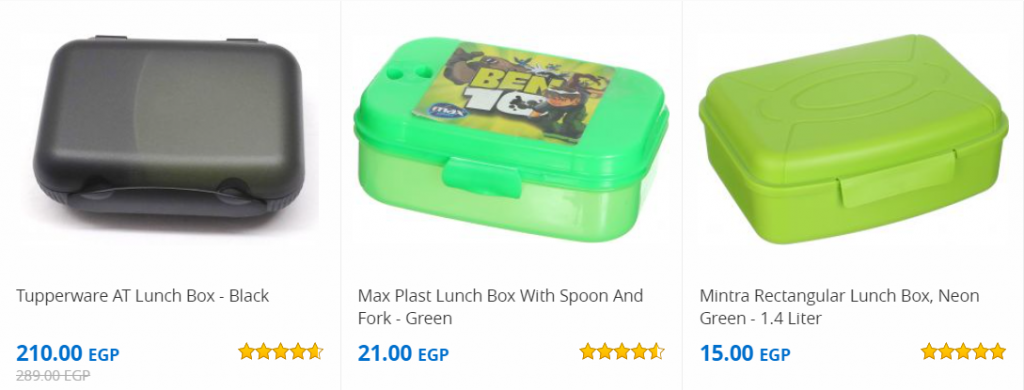1024x390 pixels.
Task: Click the first star of Tupperware rating
Action: [x=246, y=351]
